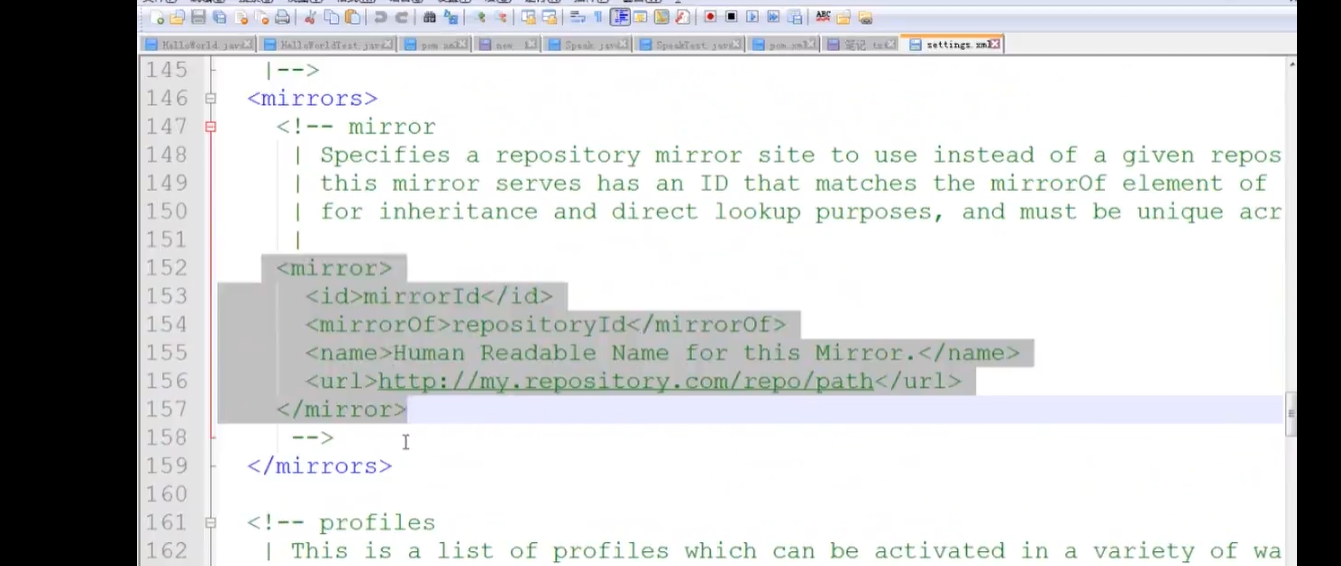
Task: Collapse the red fold marker on line 147
Action: [210, 126]
